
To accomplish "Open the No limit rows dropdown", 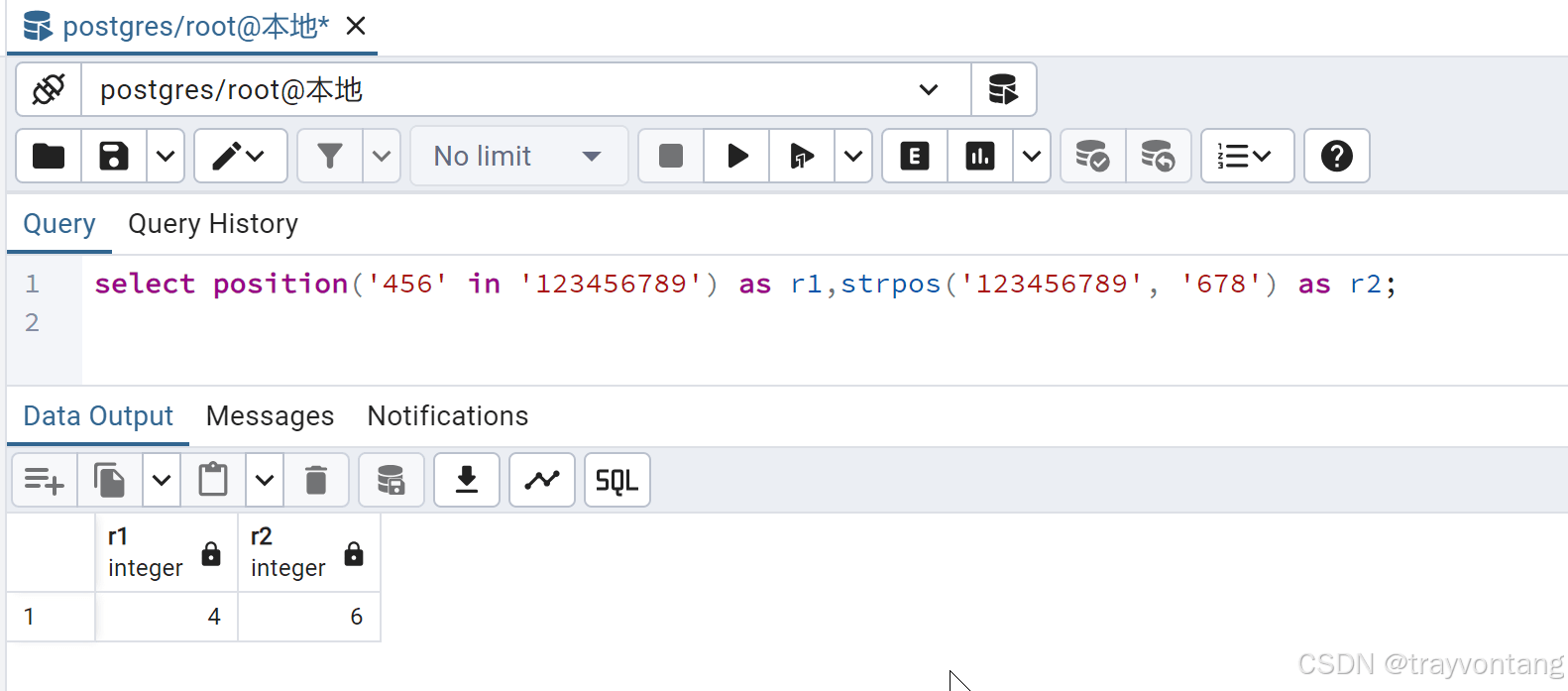I will click(x=519, y=156).
